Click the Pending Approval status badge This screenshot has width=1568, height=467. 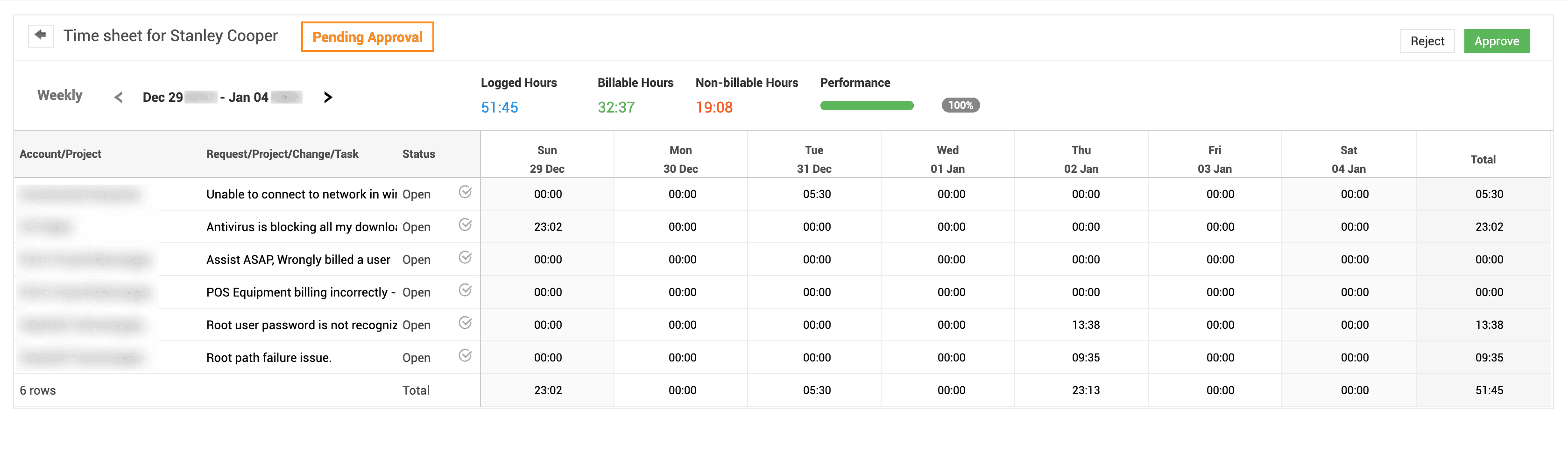coord(367,36)
